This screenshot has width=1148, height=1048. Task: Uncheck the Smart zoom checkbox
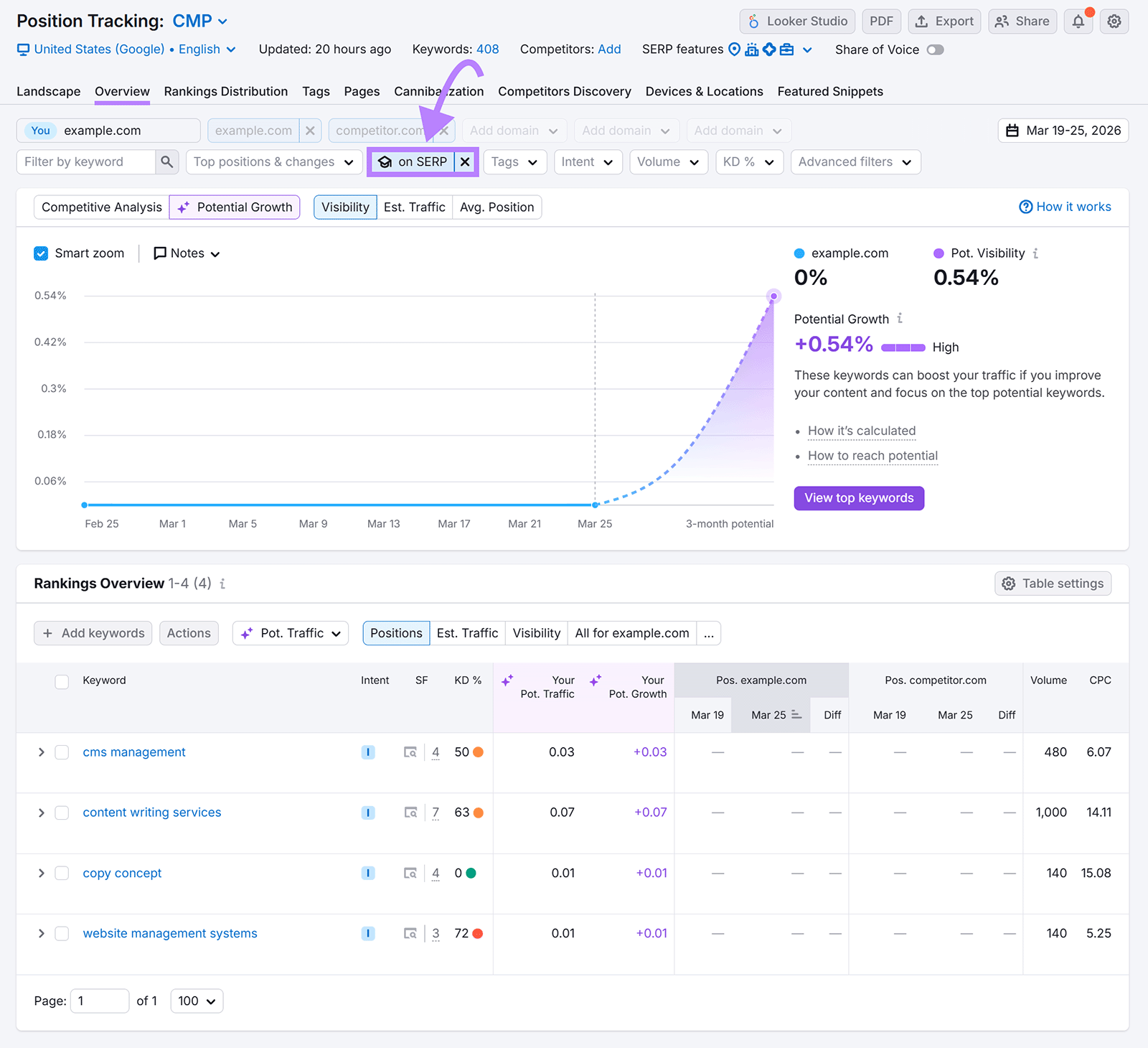click(x=41, y=253)
